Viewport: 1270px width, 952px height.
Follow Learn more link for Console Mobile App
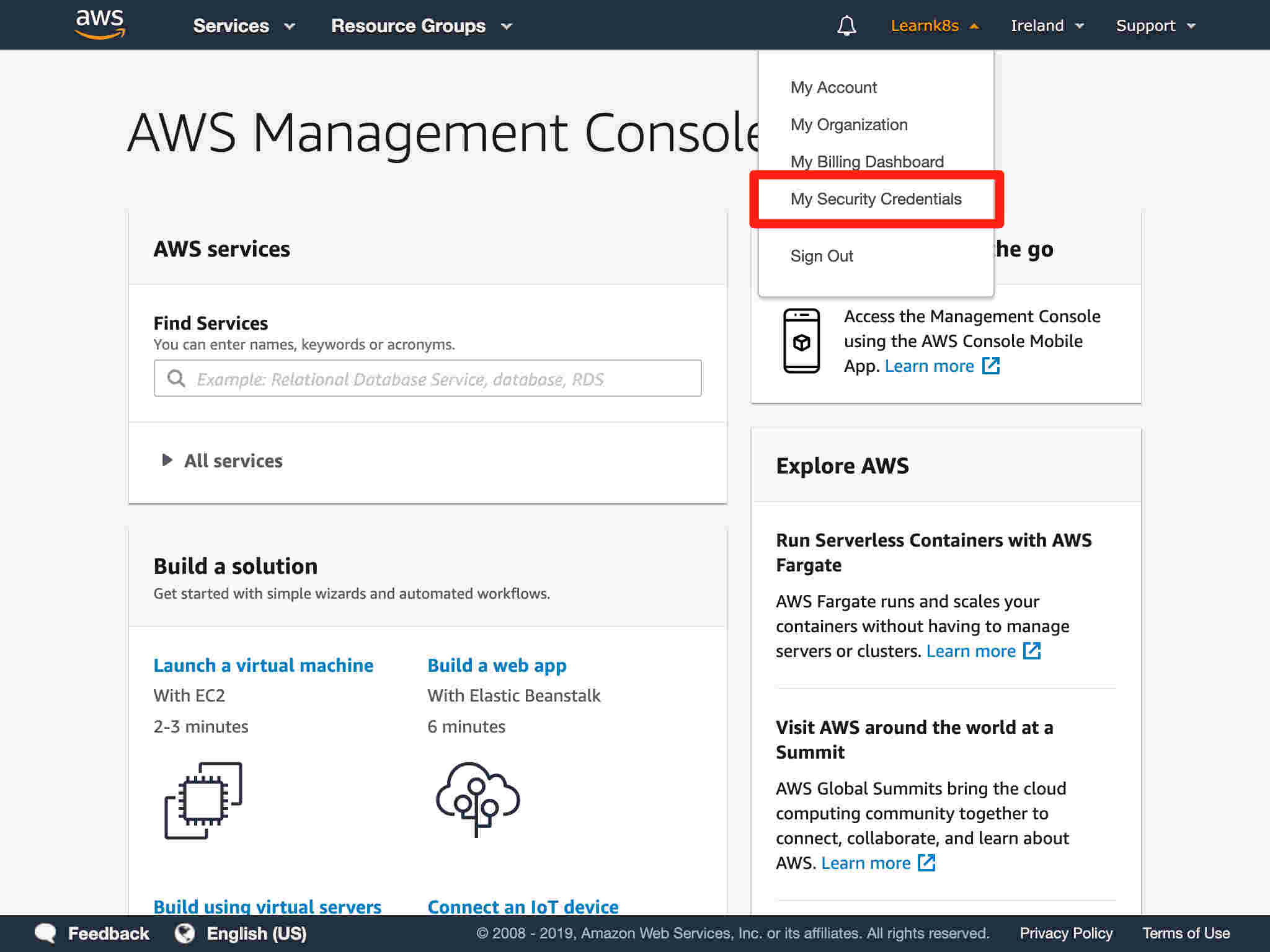tap(929, 366)
